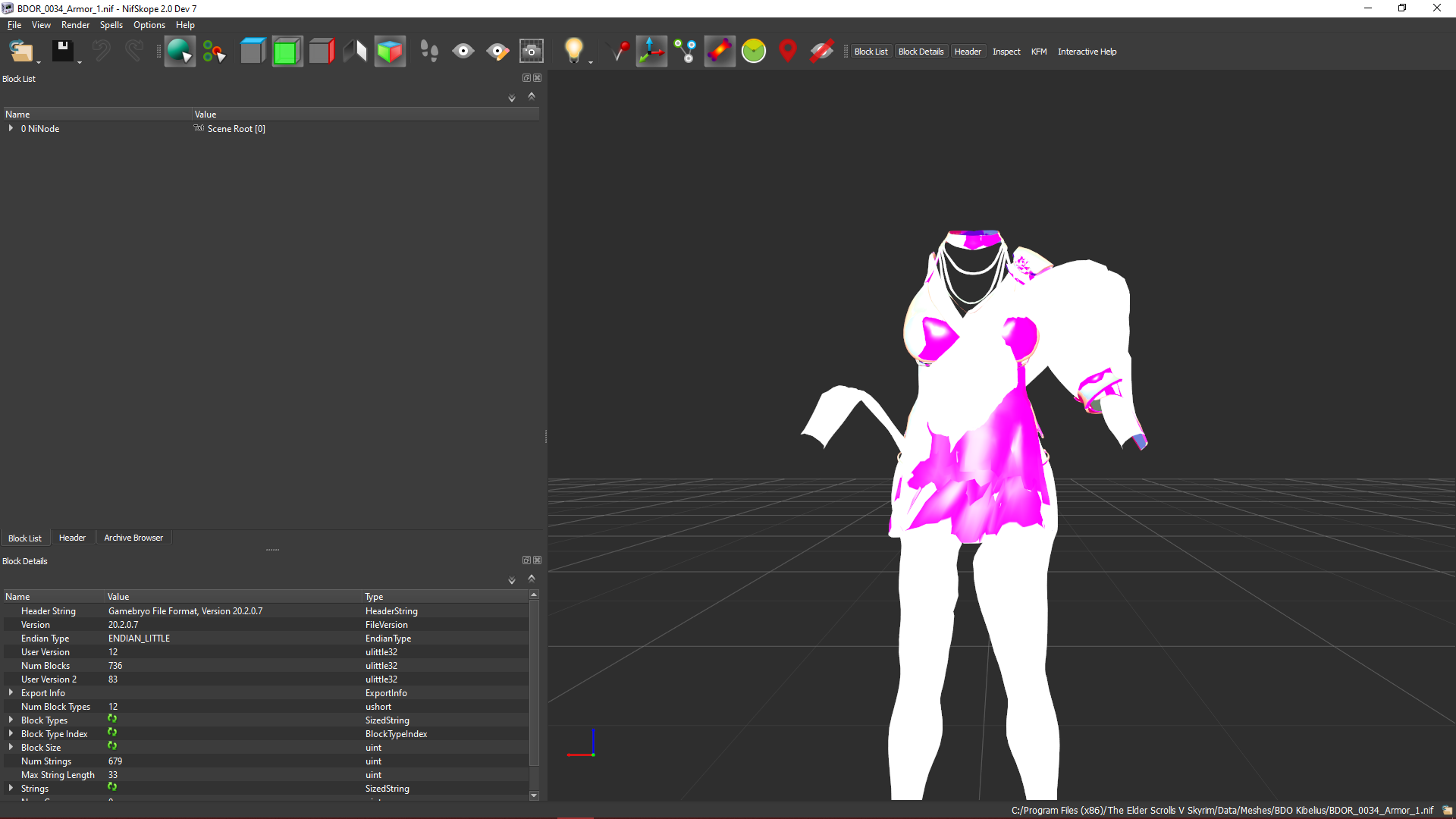Toggle draw normals red pin icon
Viewport: 1456px width, 819px height.
coord(620,52)
